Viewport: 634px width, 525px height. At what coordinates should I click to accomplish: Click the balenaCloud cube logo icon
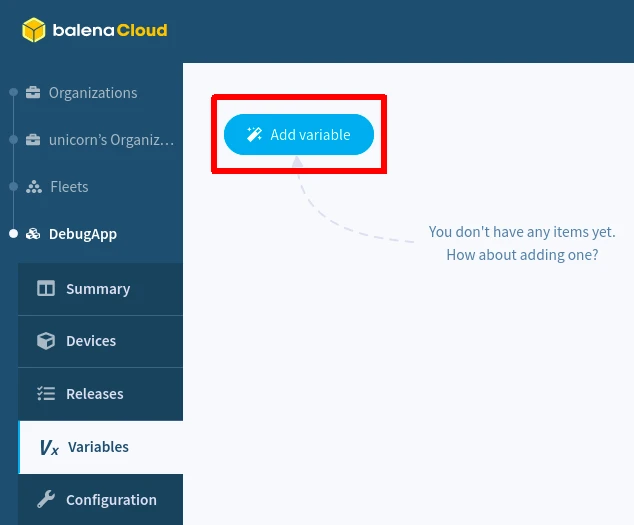tap(35, 30)
